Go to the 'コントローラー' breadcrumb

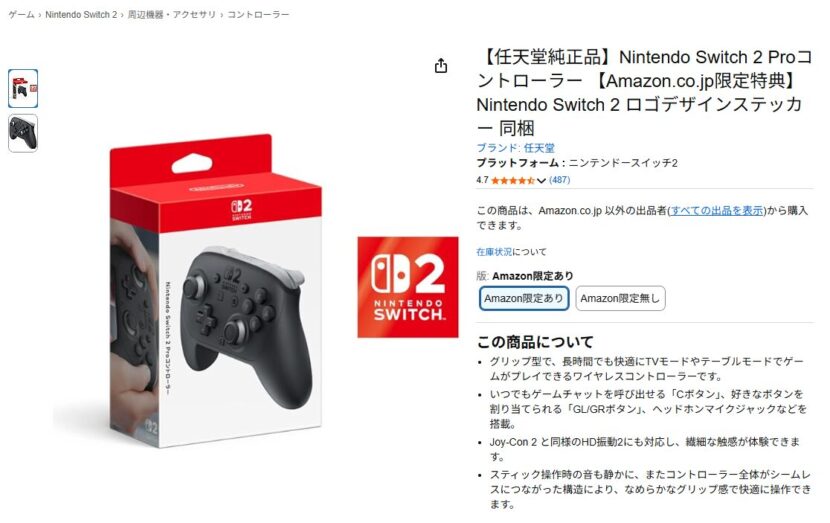pos(258,15)
